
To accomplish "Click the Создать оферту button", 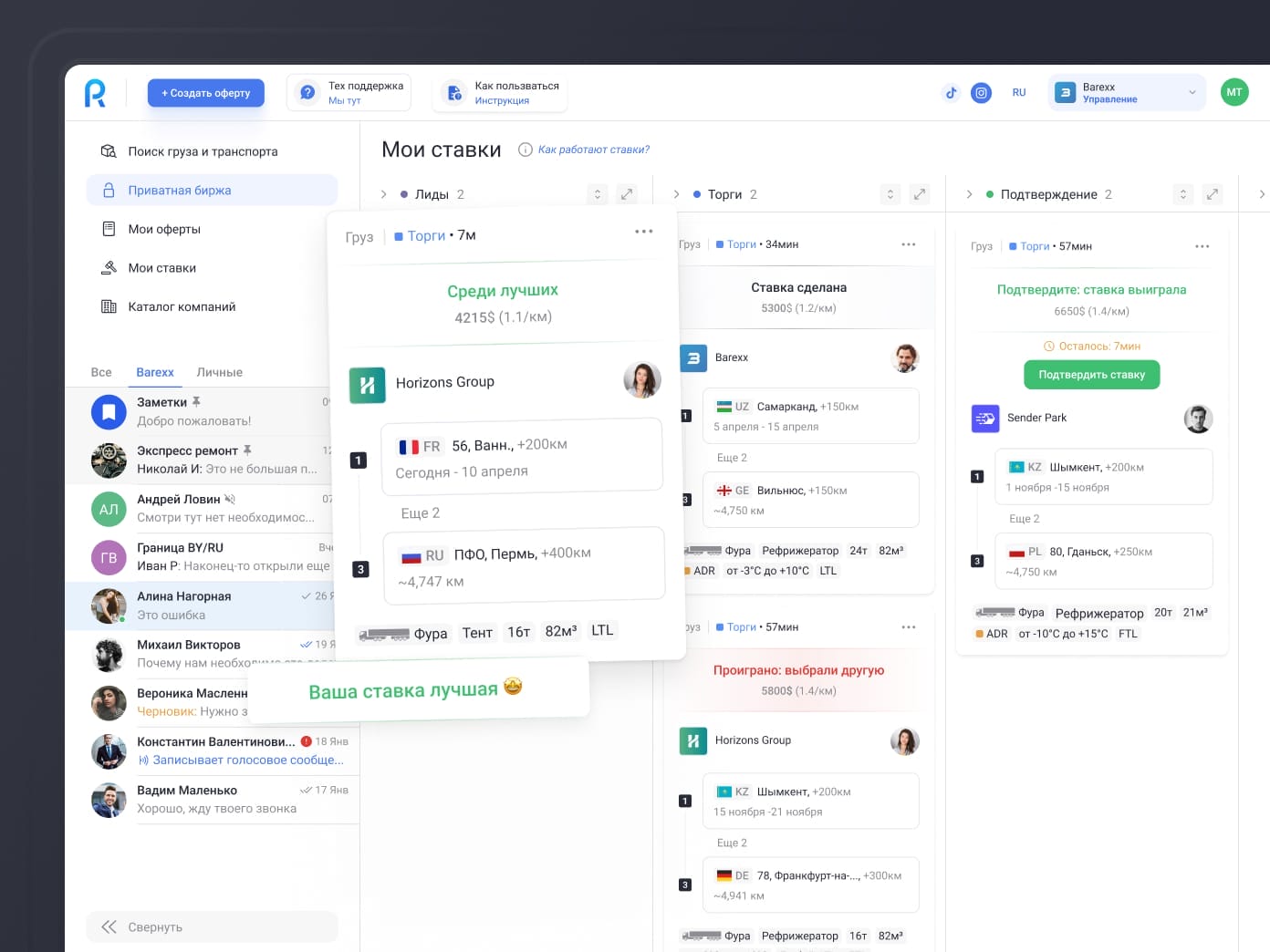I will 205,93.
